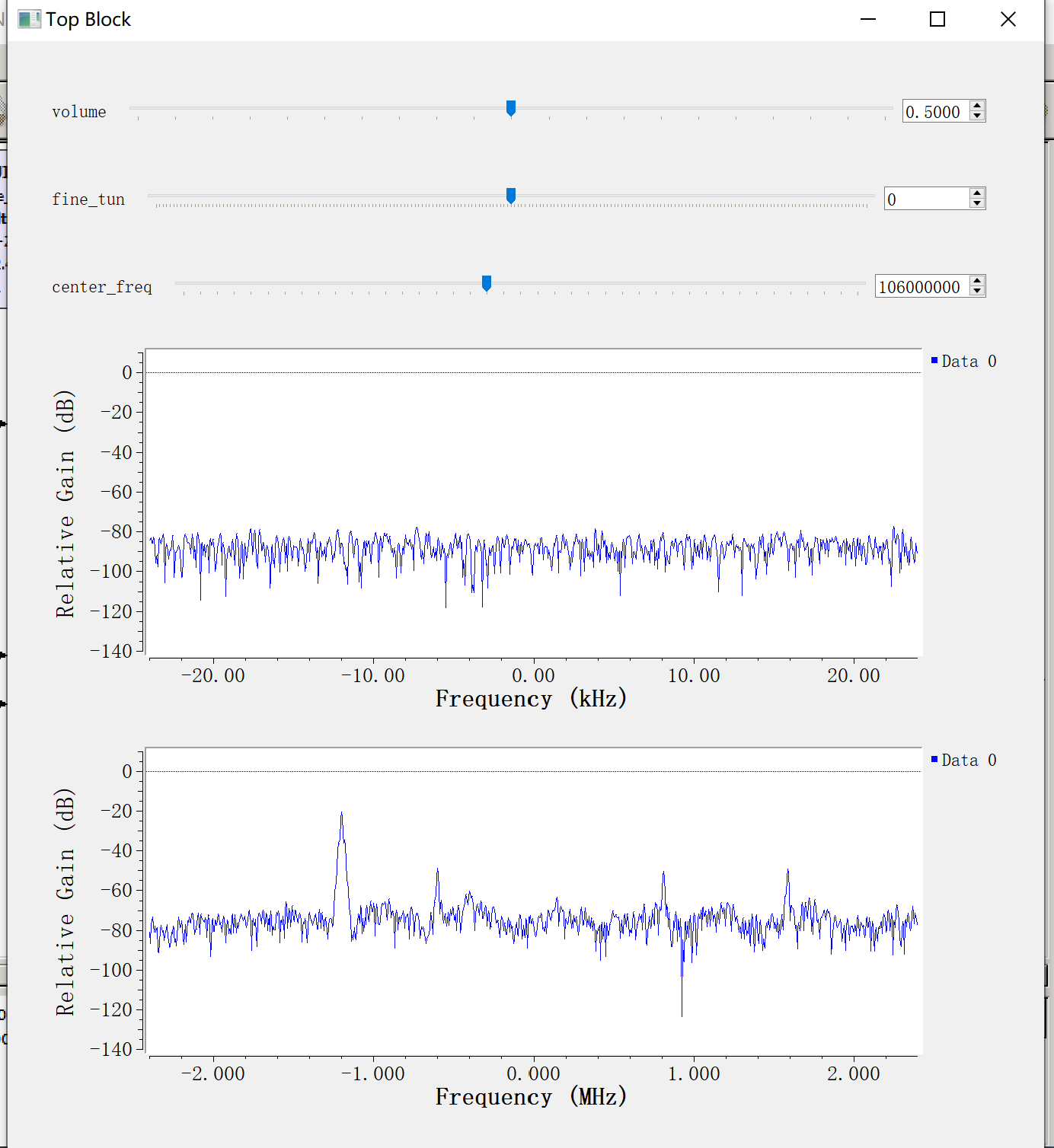This screenshot has width=1054, height=1148.
Task: Click the Top Block window icon
Action: (x=29, y=19)
